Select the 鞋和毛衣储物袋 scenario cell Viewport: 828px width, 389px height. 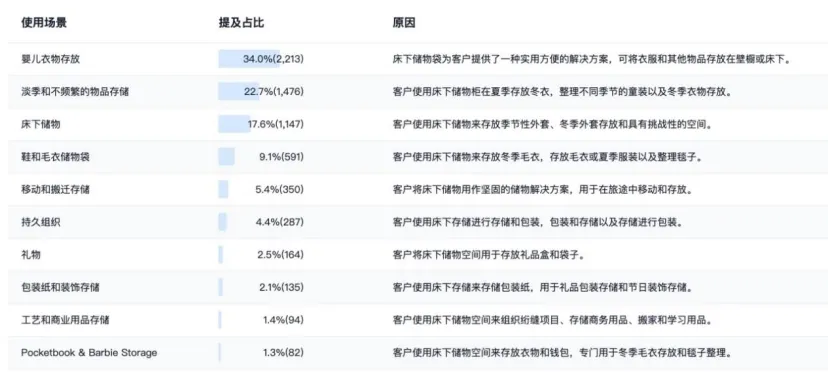click(55, 157)
